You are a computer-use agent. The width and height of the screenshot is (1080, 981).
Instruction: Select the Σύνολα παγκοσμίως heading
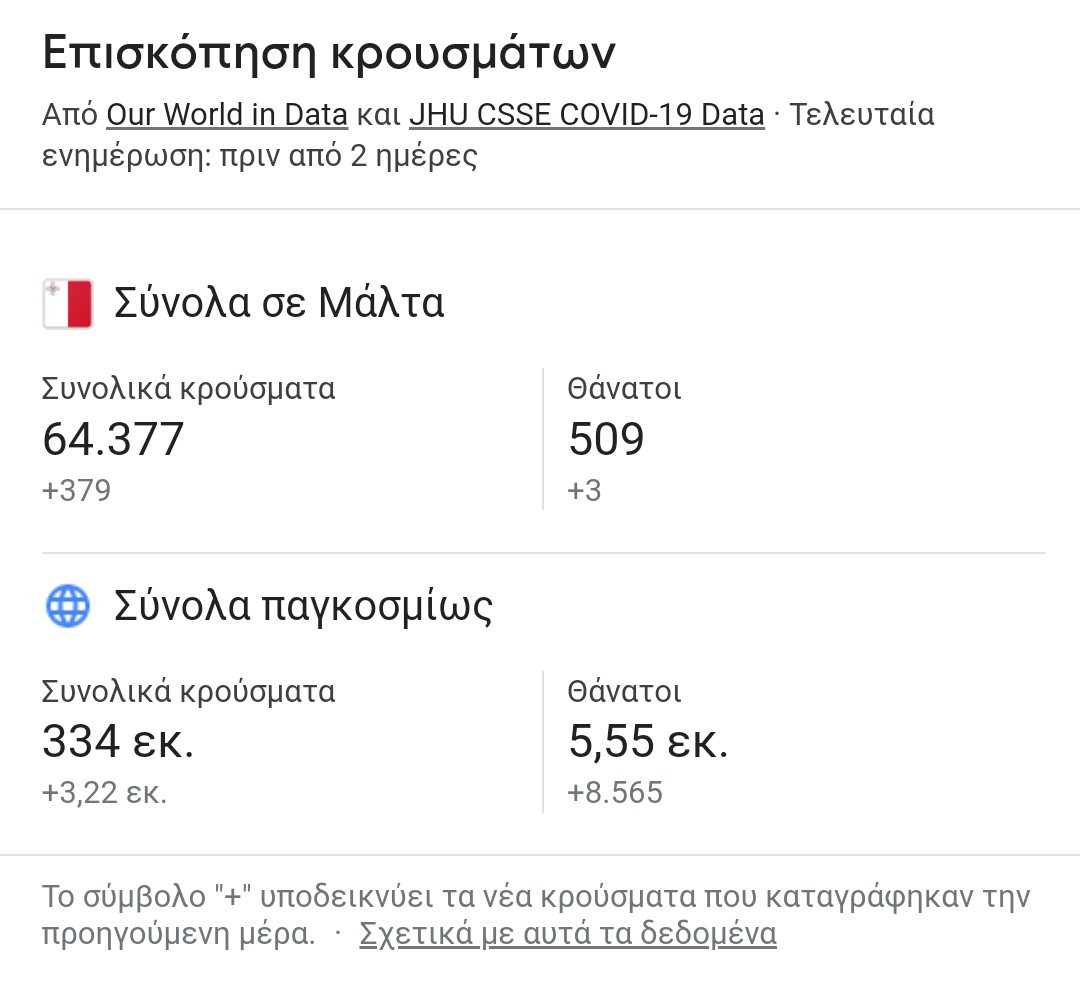[303, 606]
